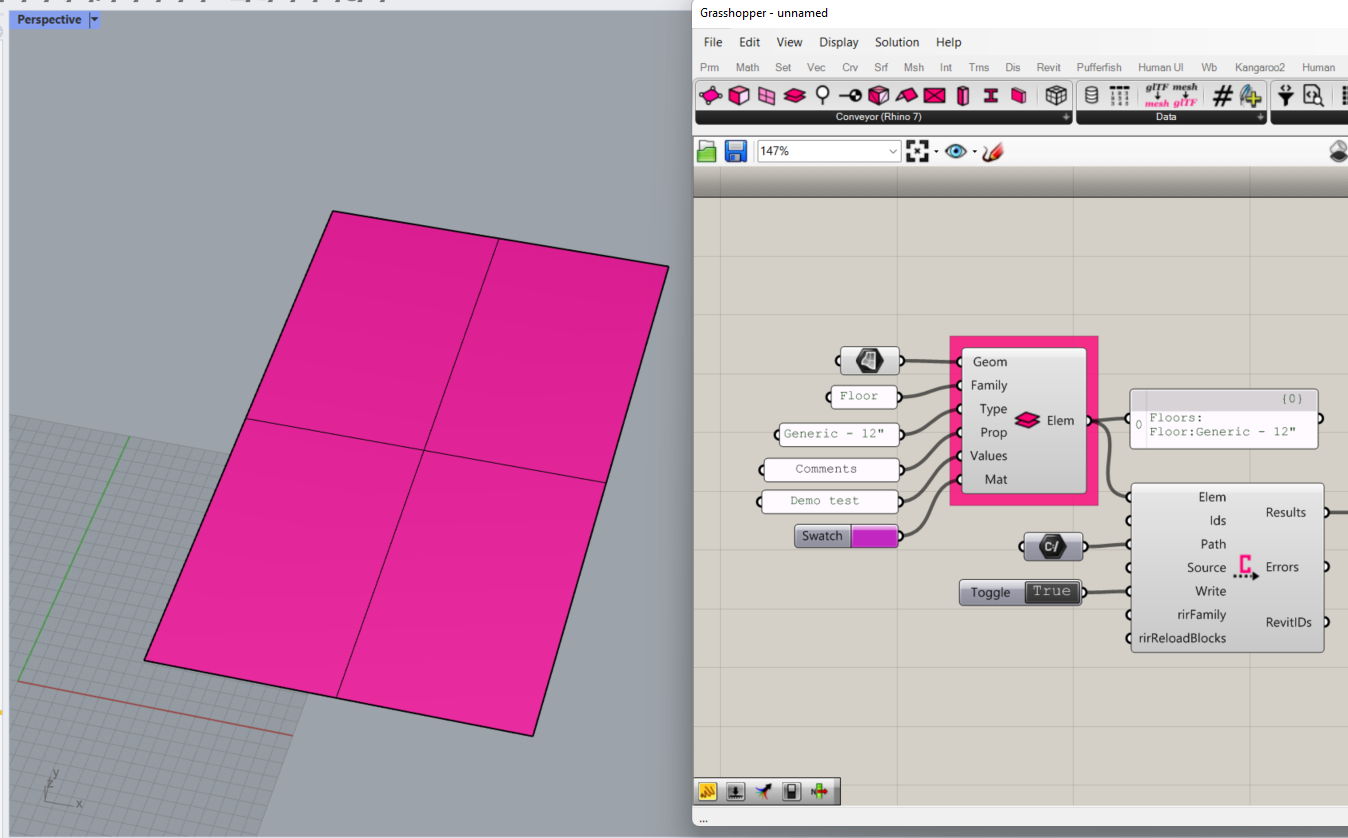Open the zoom percentage dropdown
Image resolution: width=1348 pixels, height=838 pixels.
pos(894,150)
